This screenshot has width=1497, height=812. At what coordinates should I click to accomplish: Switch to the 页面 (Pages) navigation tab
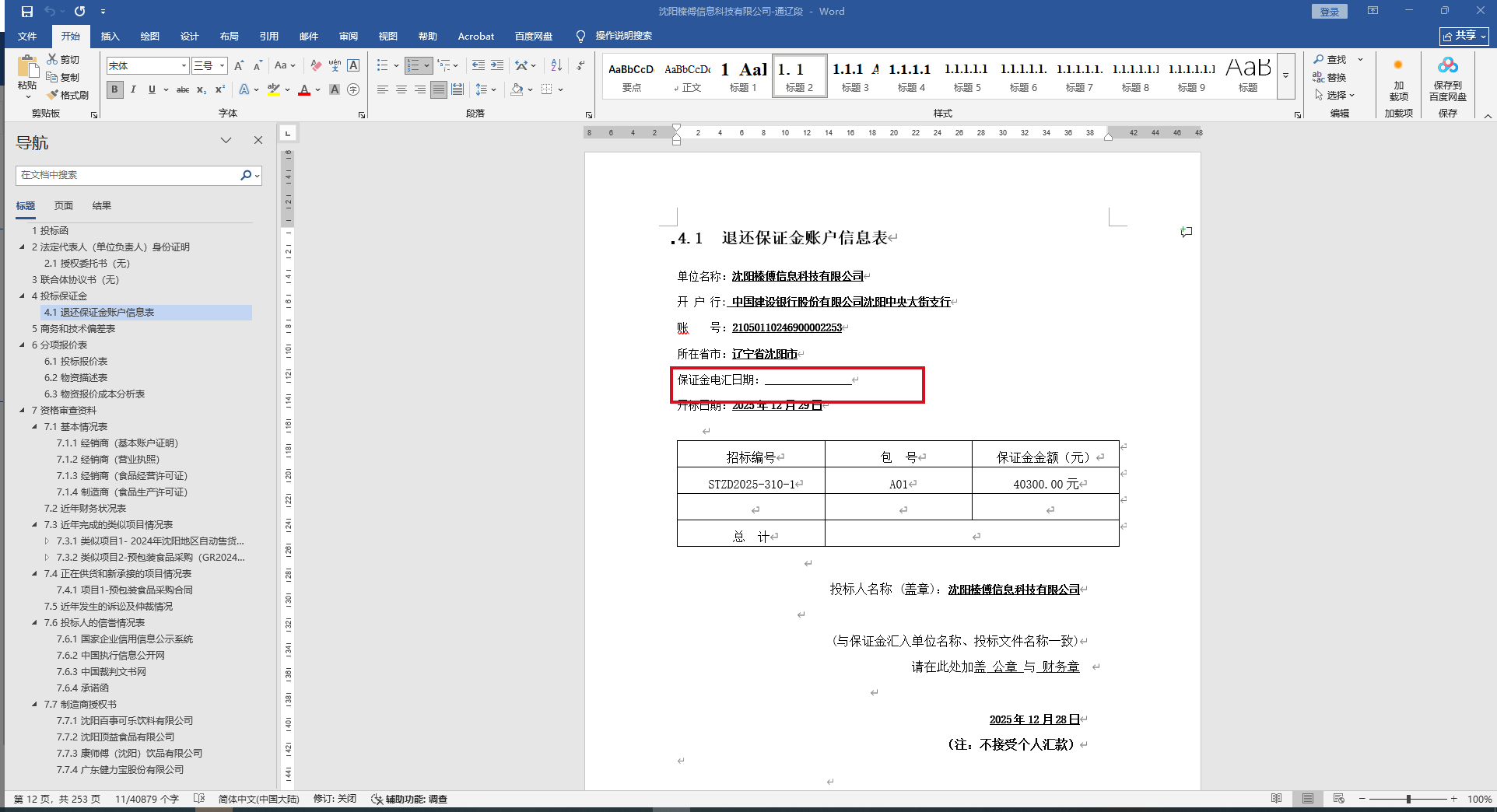click(x=64, y=206)
